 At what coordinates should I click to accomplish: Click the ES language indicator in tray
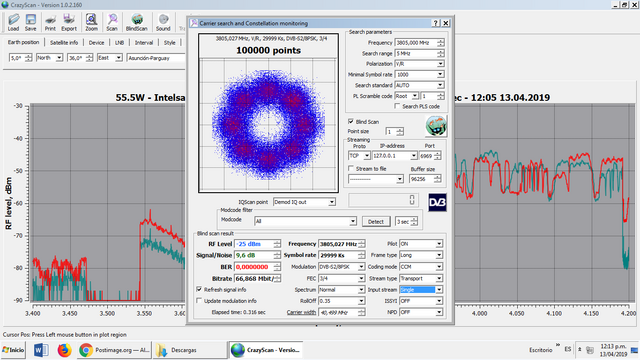(568, 349)
